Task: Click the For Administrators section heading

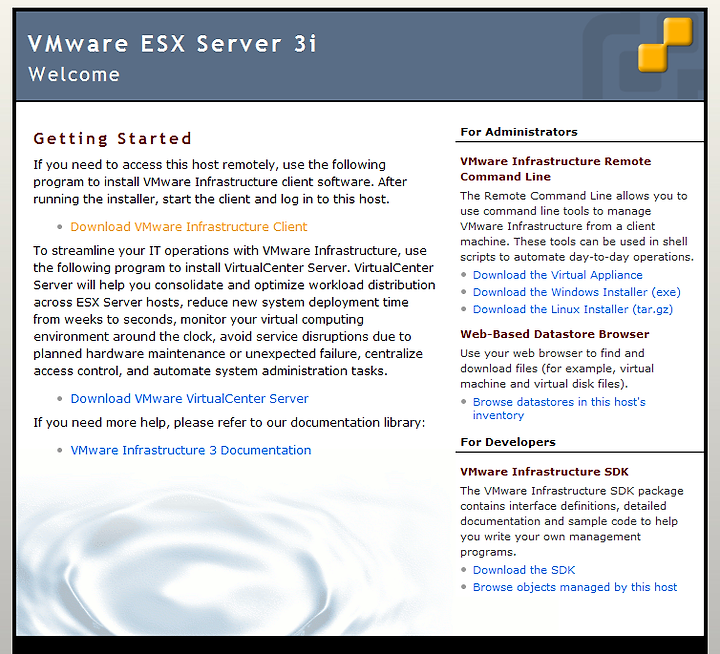Action: pyautogui.click(x=519, y=132)
